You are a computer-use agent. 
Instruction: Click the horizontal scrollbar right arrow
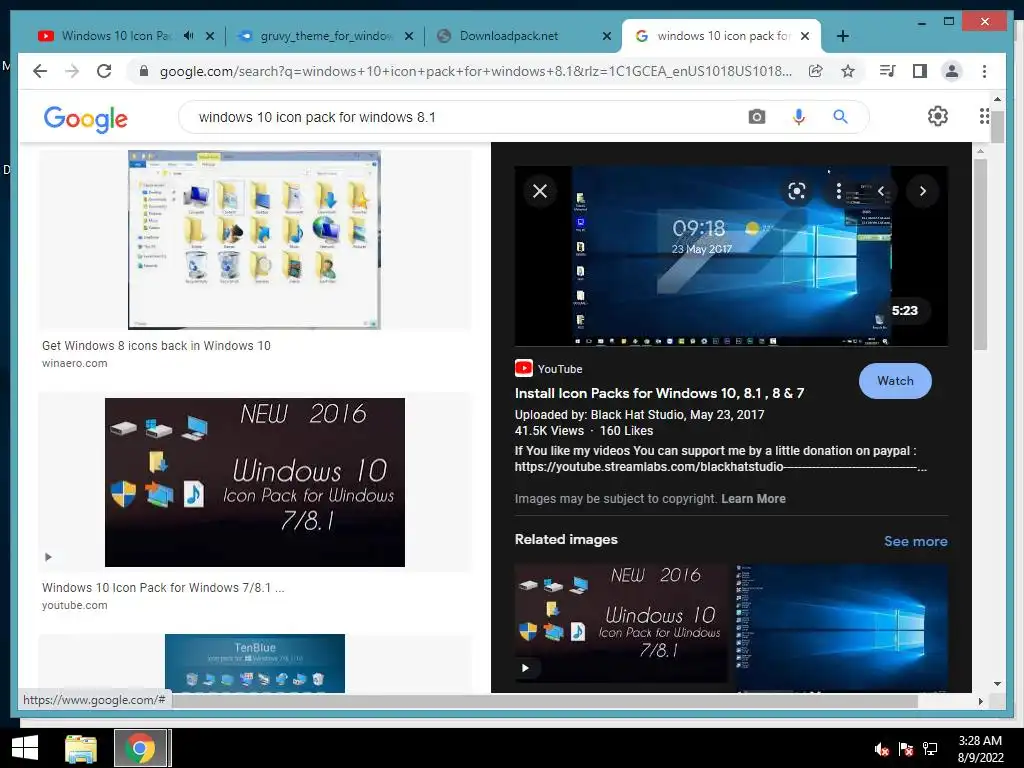pos(980,701)
